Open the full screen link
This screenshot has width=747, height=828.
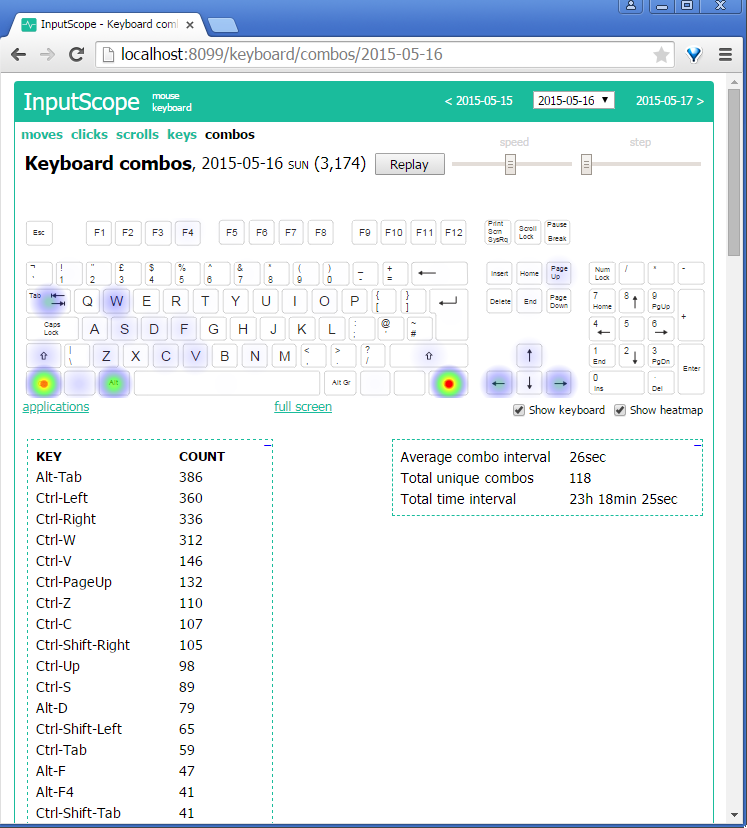pyautogui.click(x=303, y=407)
